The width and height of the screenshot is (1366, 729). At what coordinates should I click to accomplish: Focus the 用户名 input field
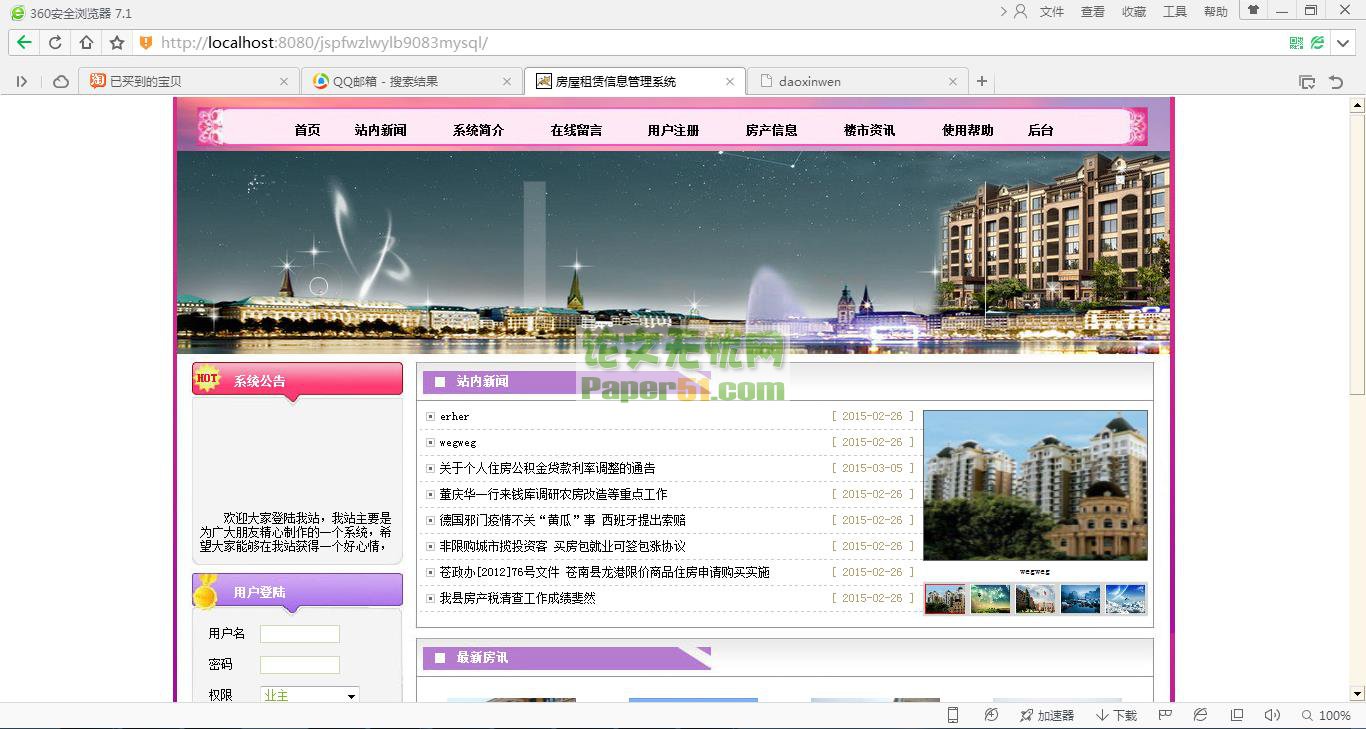300,634
